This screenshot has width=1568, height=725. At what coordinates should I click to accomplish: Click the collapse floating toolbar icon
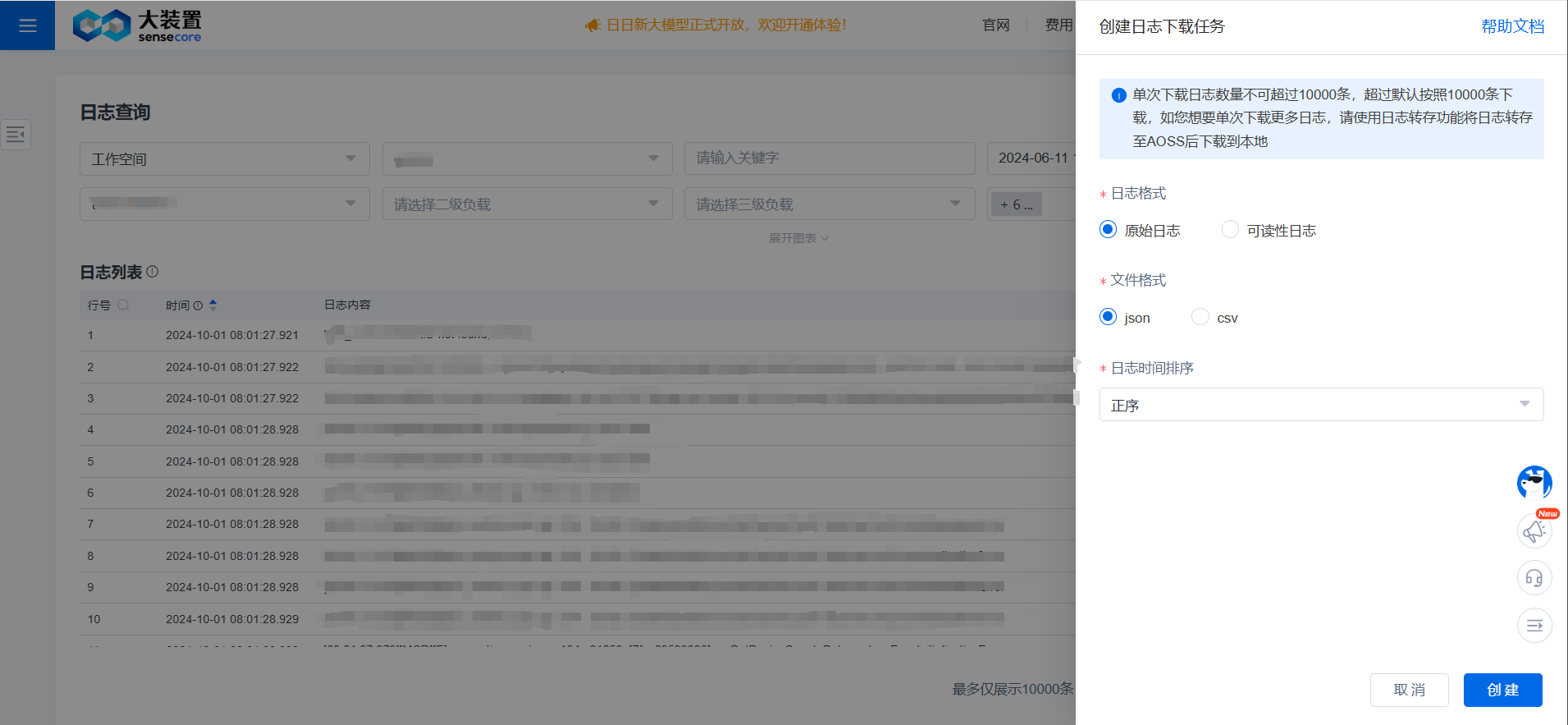[1534, 626]
